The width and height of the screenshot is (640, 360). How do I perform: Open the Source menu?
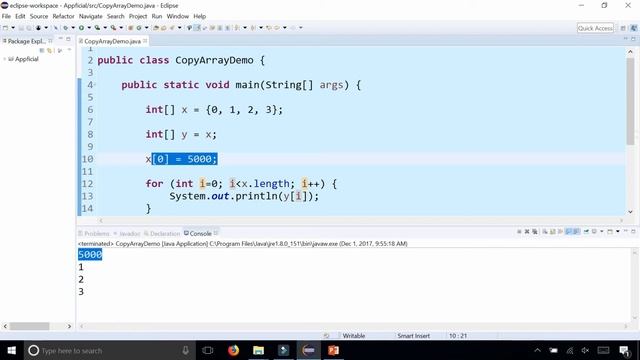click(39, 16)
